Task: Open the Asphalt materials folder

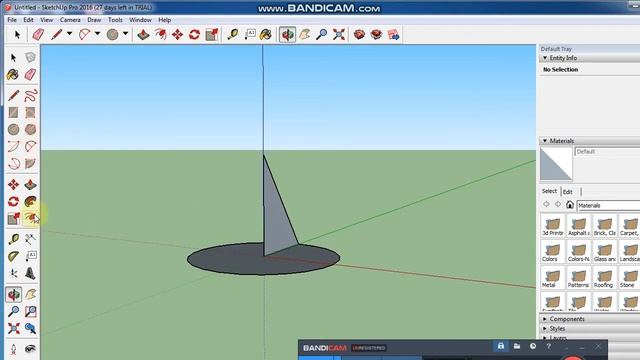Action: pyautogui.click(x=578, y=226)
